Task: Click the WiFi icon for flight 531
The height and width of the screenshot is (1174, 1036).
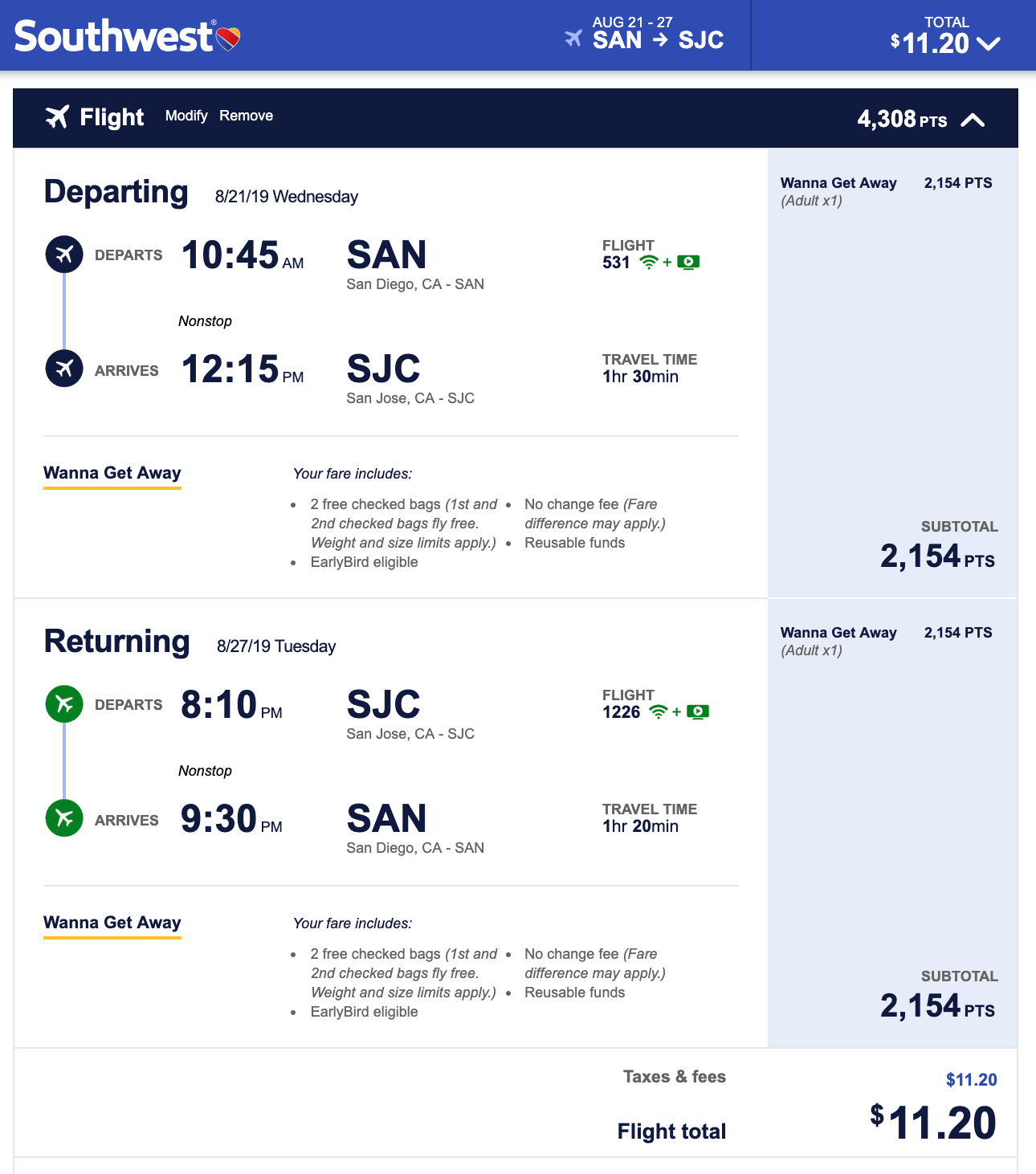Action: (649, 263)
